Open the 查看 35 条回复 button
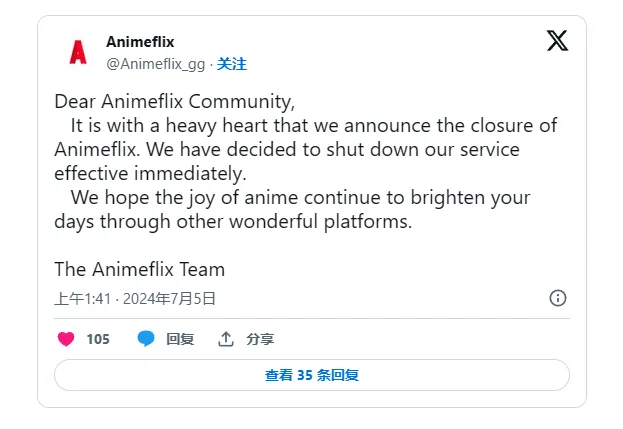This screenshot has height=429, width=623. [311, 375]
